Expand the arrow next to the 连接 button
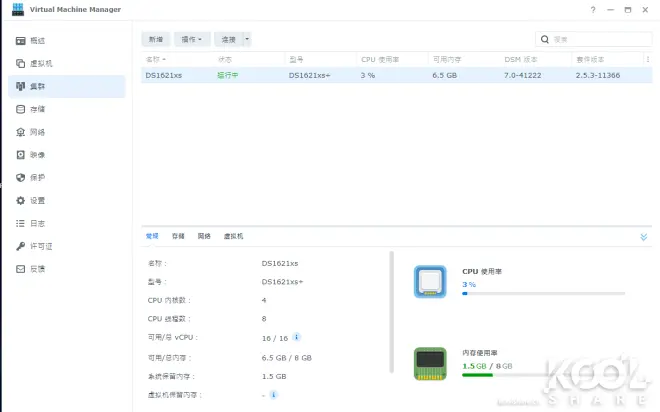This screenshot has width=660, height=412. click(x=247, y=39)
